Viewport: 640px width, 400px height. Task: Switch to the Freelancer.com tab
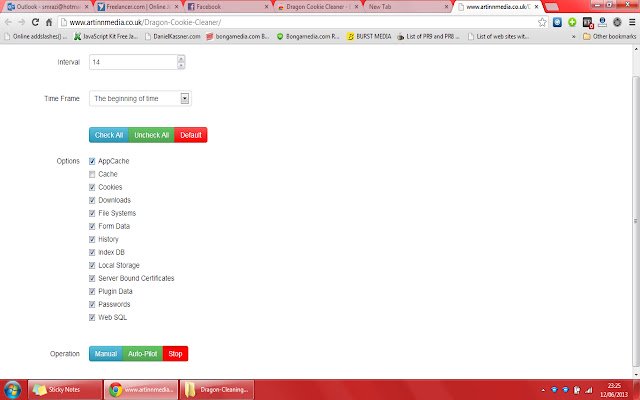tap(138, 7)
